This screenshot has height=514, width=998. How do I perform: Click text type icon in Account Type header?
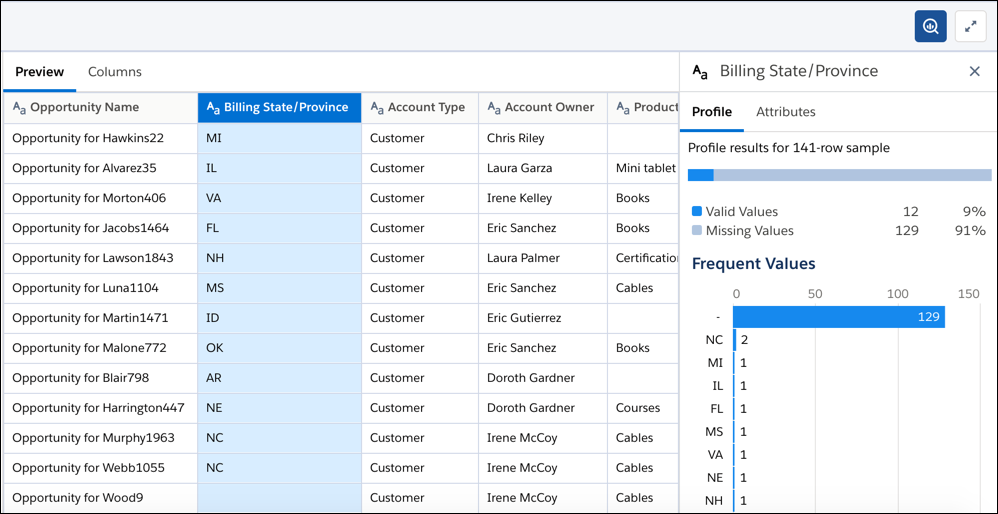[377, 107]
